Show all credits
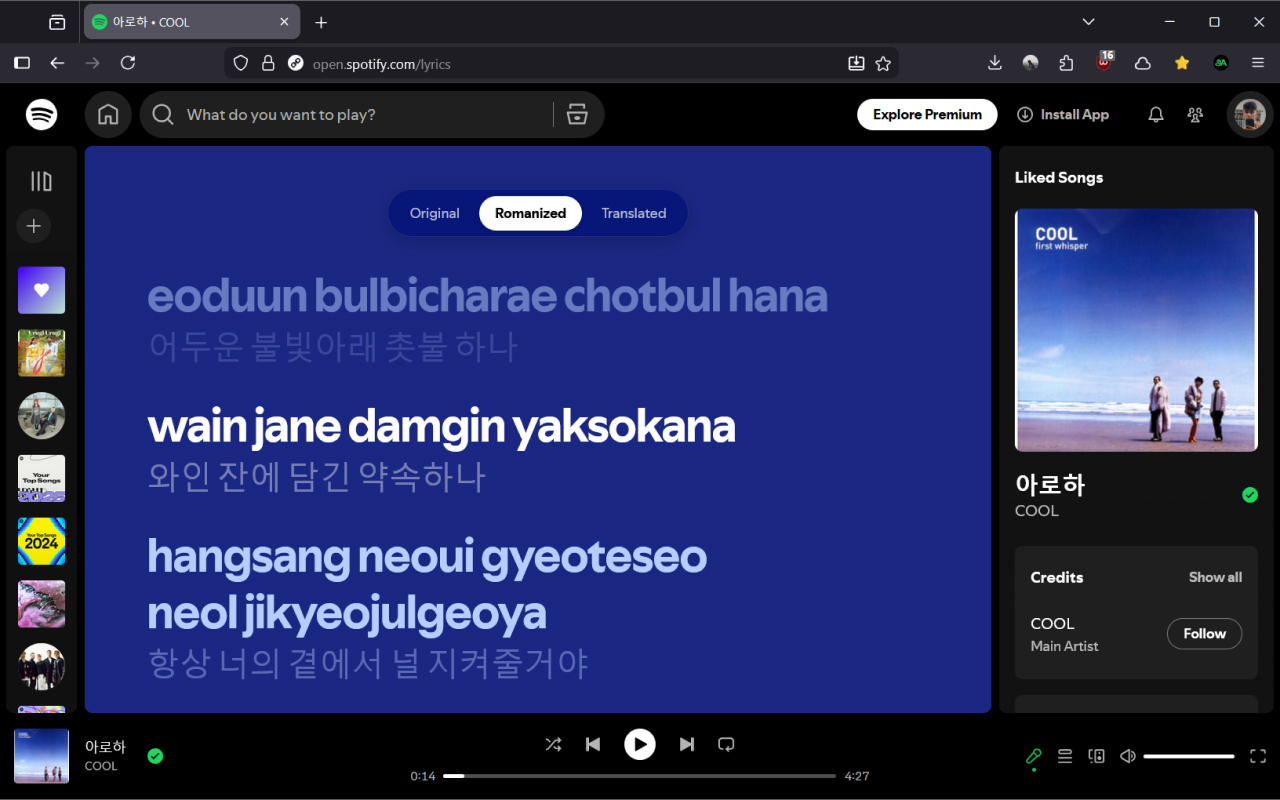This screenshot has height=800, width=1280. pos(1215,577)
